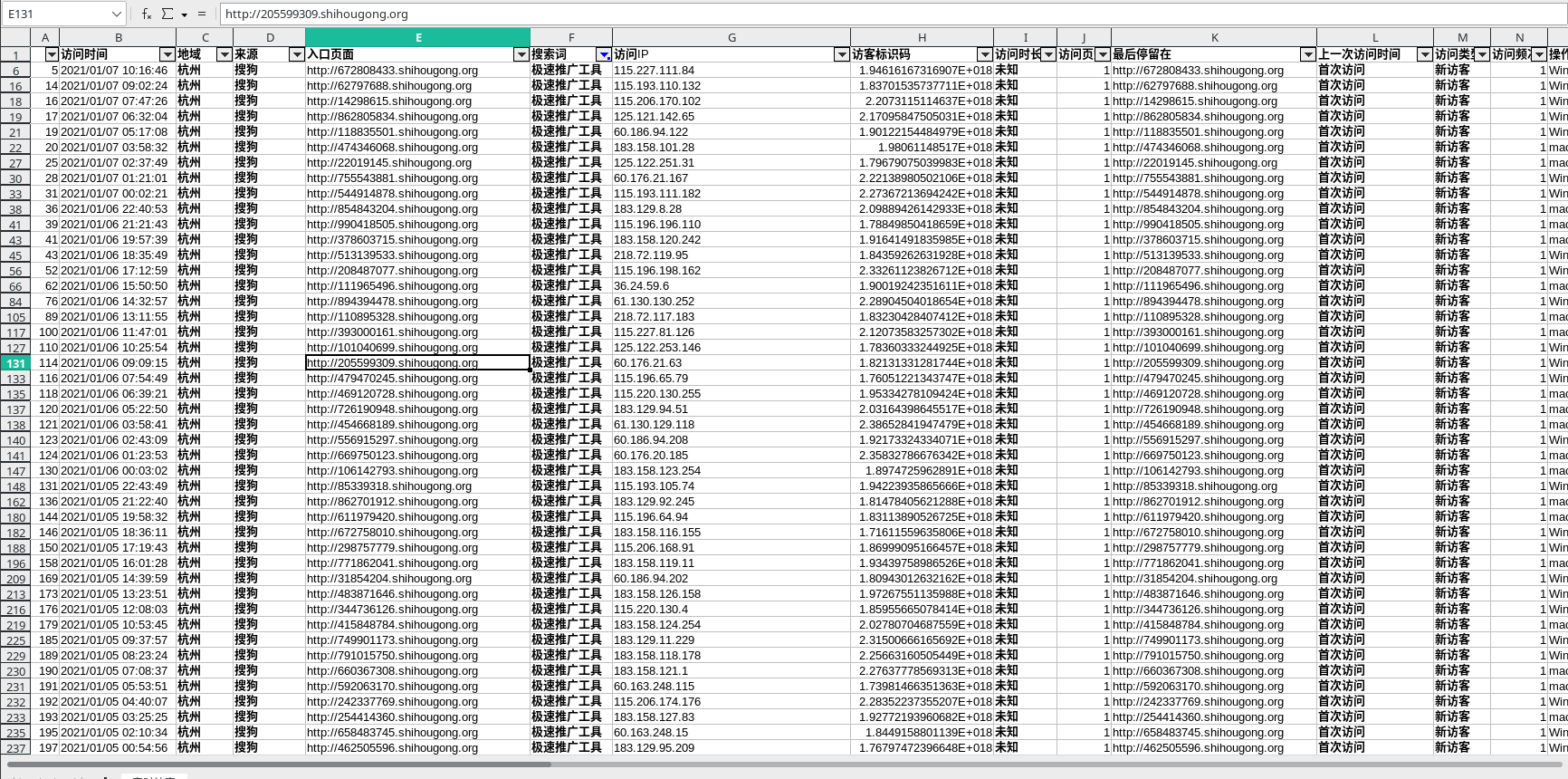Select row 131 header
This screenshot has height=779, width=1568.
15,362
